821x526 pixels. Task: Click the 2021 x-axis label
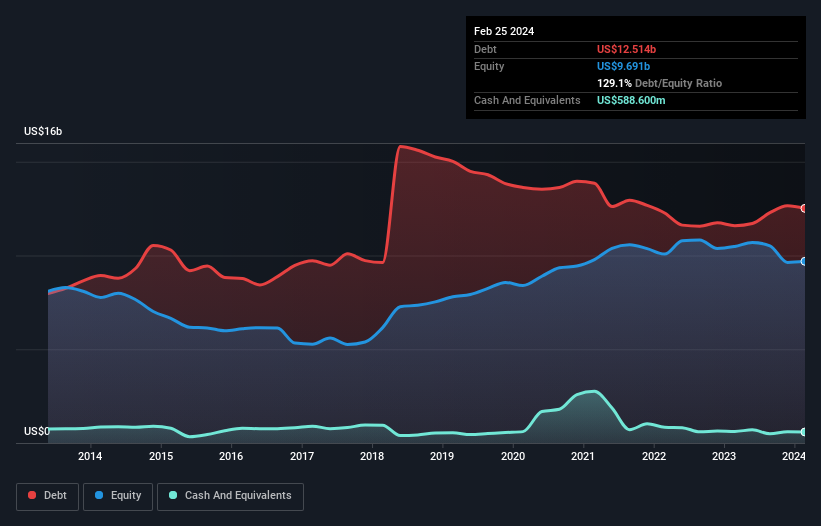tap(583, 456)
